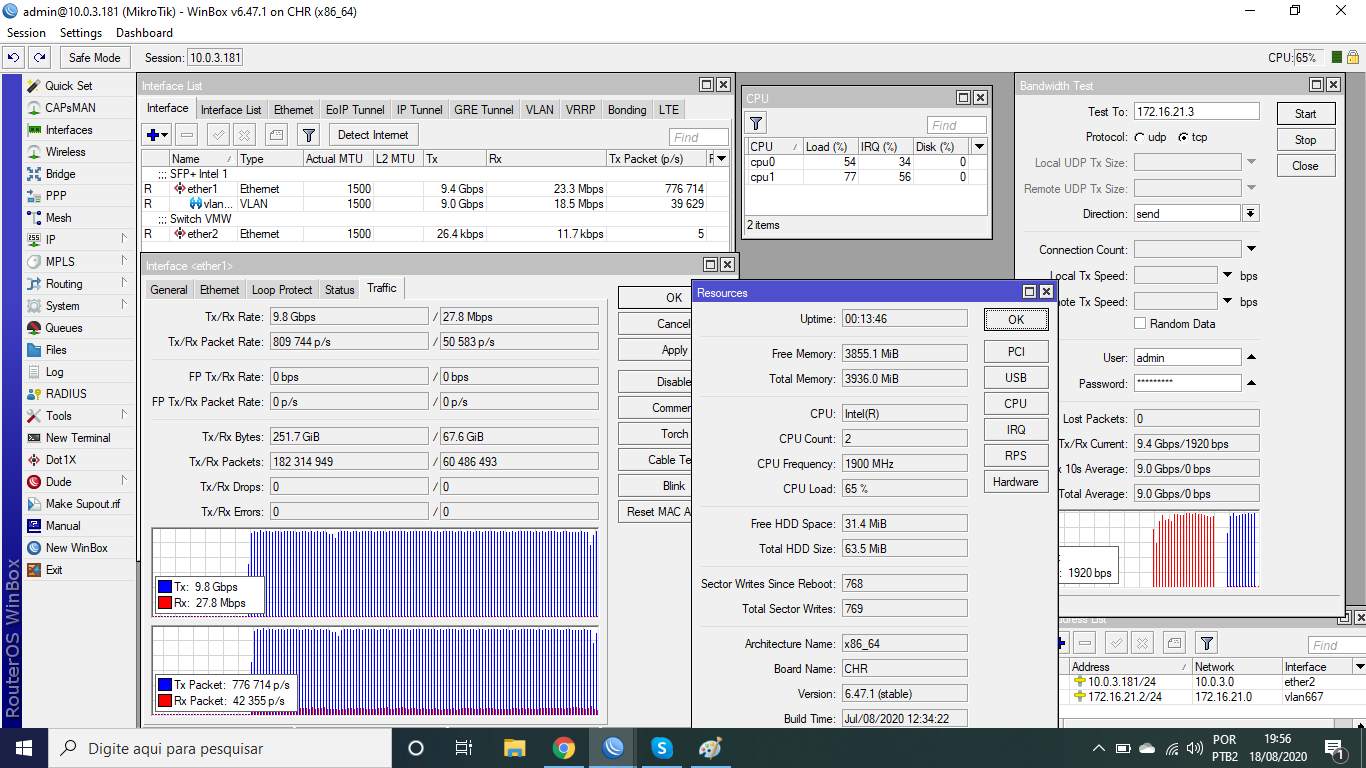Click the Undo arrow in the WinBox toolbar
The image size is (1366, 768).
coord(14,58)
